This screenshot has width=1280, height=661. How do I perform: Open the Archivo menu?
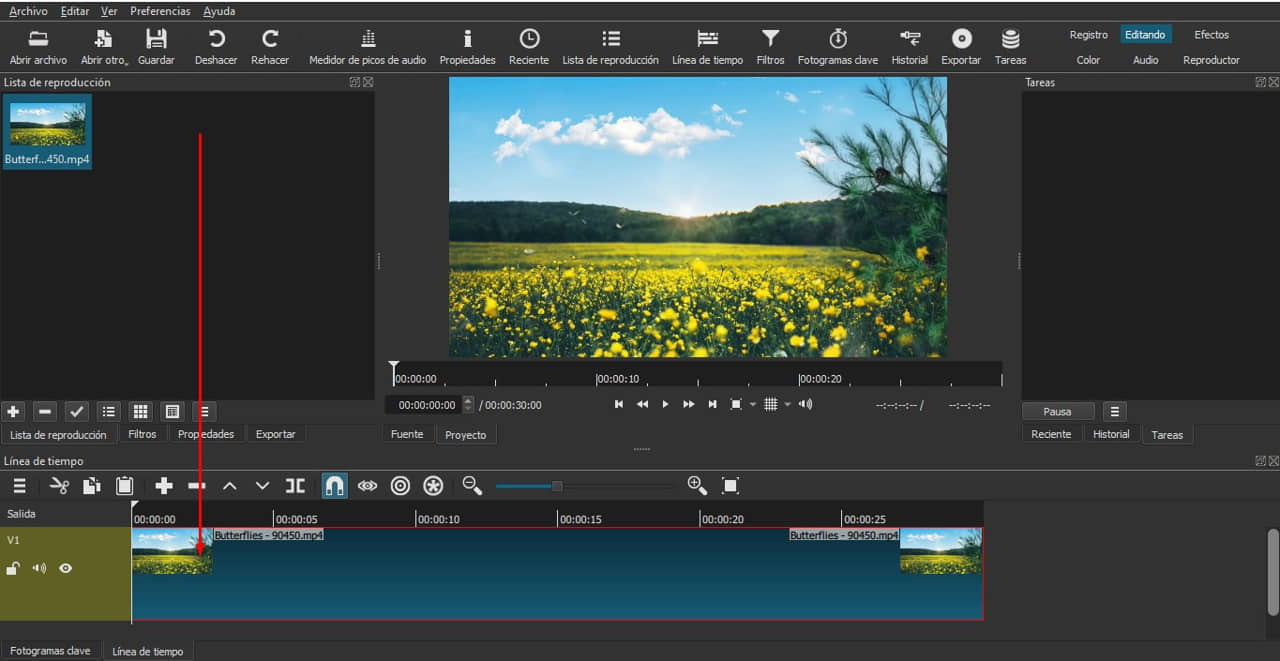click(28, 11)
